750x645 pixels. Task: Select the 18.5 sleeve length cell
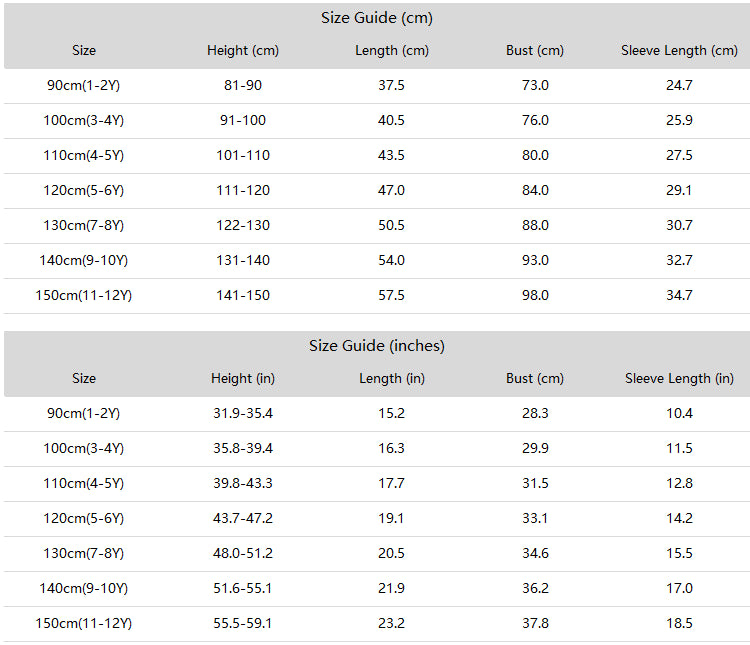[x=679, y=623]
